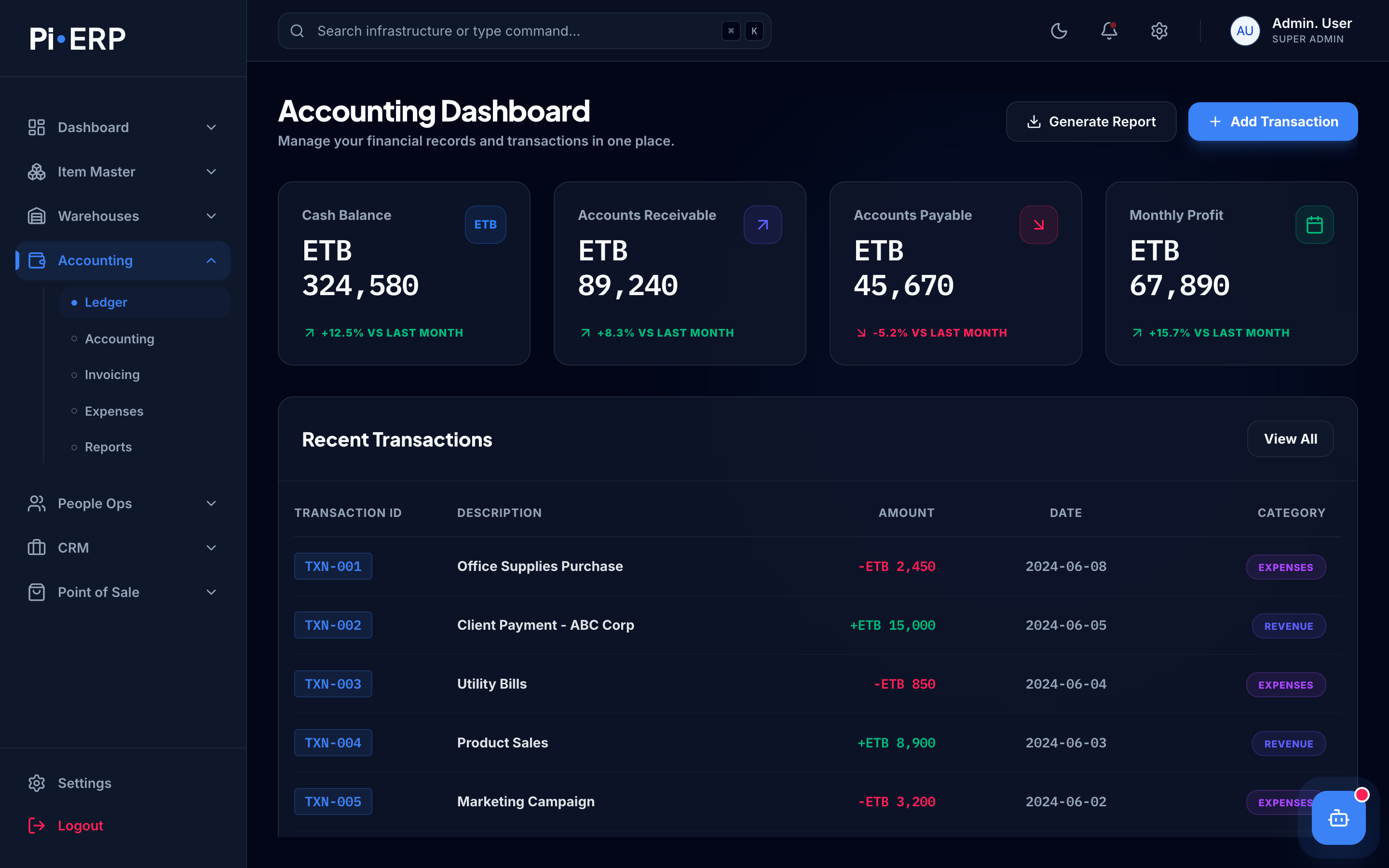
Task: Open header settings gear icon
Action: point(1159,31)
